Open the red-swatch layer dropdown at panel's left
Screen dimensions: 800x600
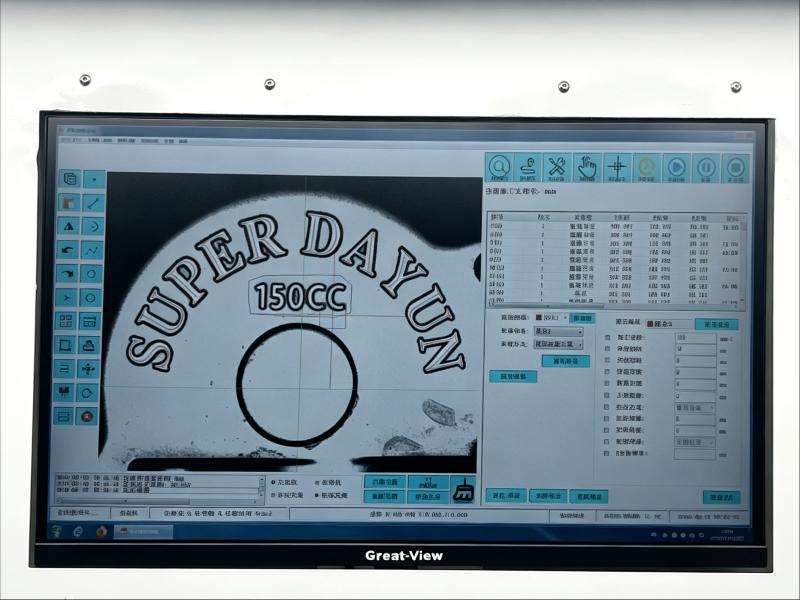[x=551, y=318]
